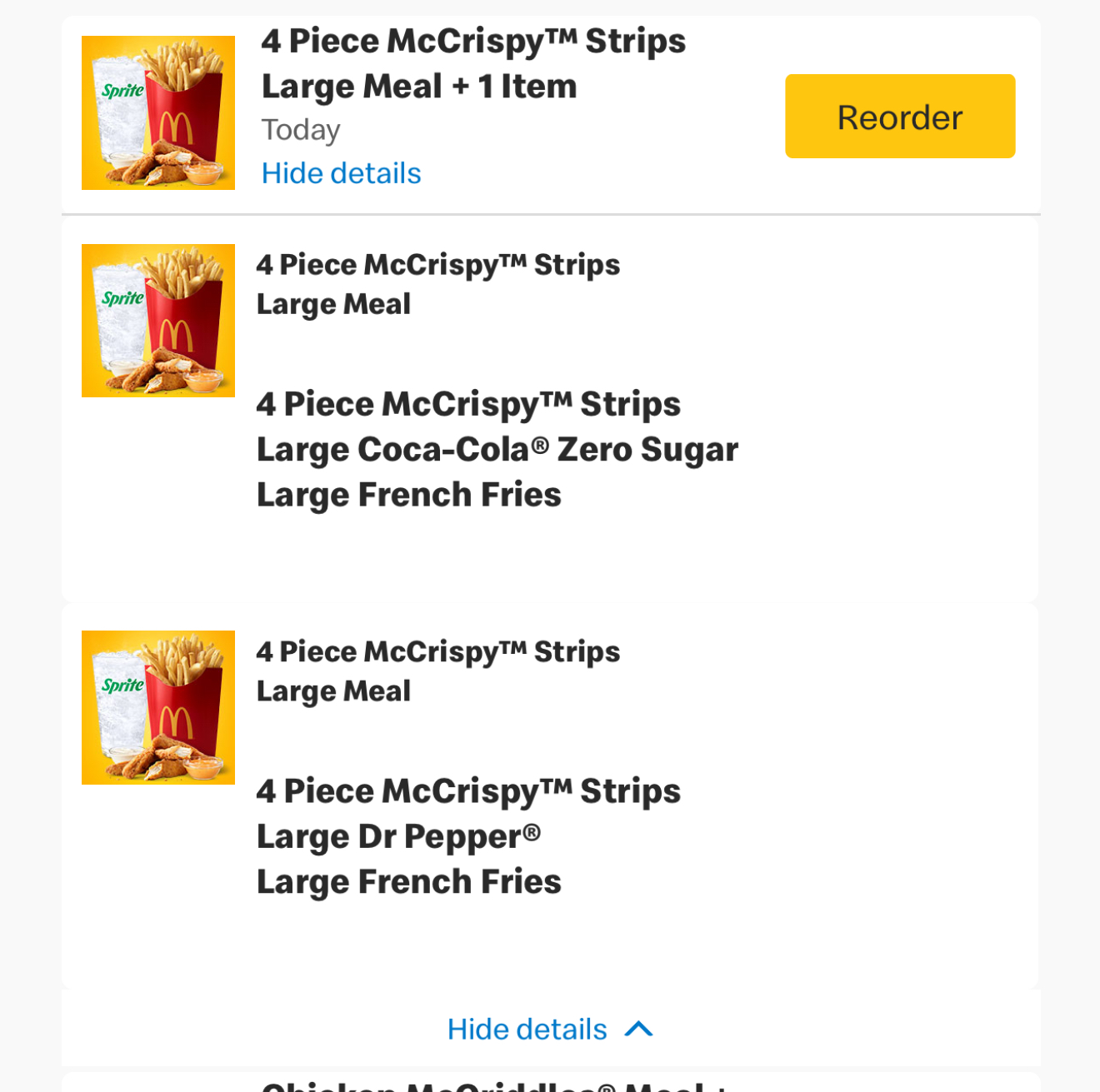Select Large Coca-Cola® Zero Sugar item

point(497,450)
